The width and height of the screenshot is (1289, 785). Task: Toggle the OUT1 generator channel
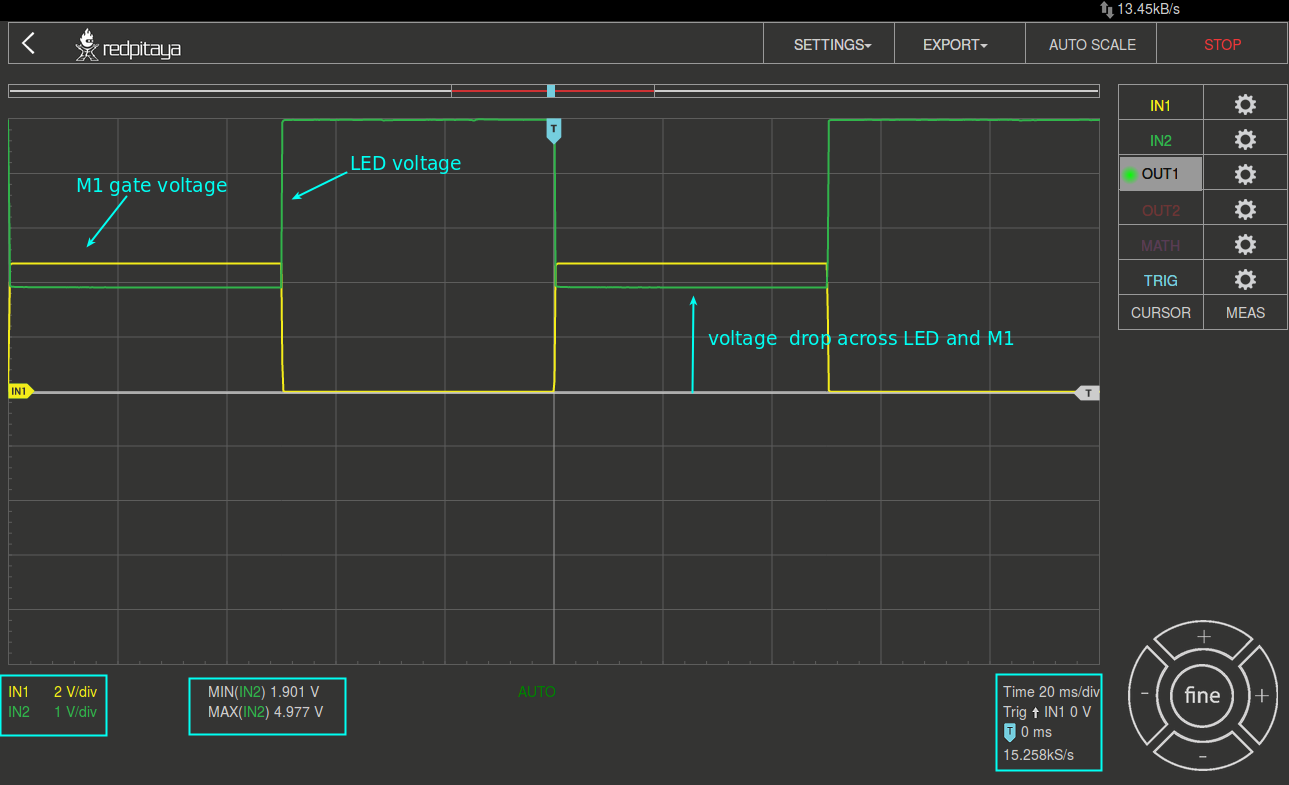pyautogui.click(x=1161, y=174)
